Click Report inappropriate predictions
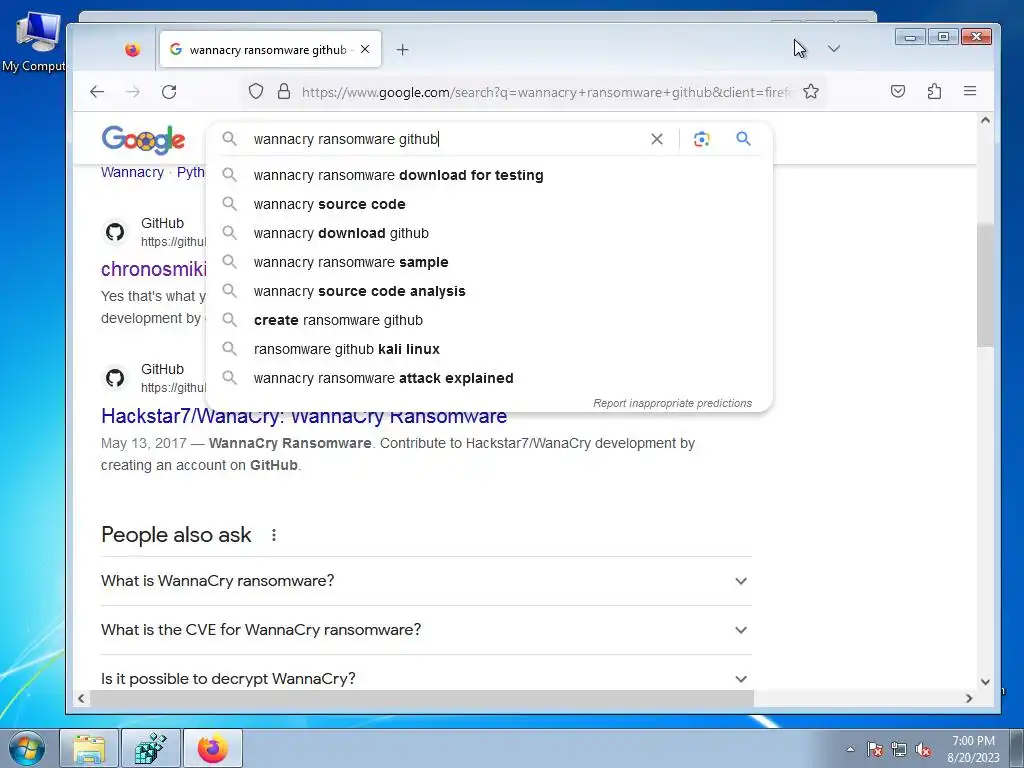 (x=673, y=403)
